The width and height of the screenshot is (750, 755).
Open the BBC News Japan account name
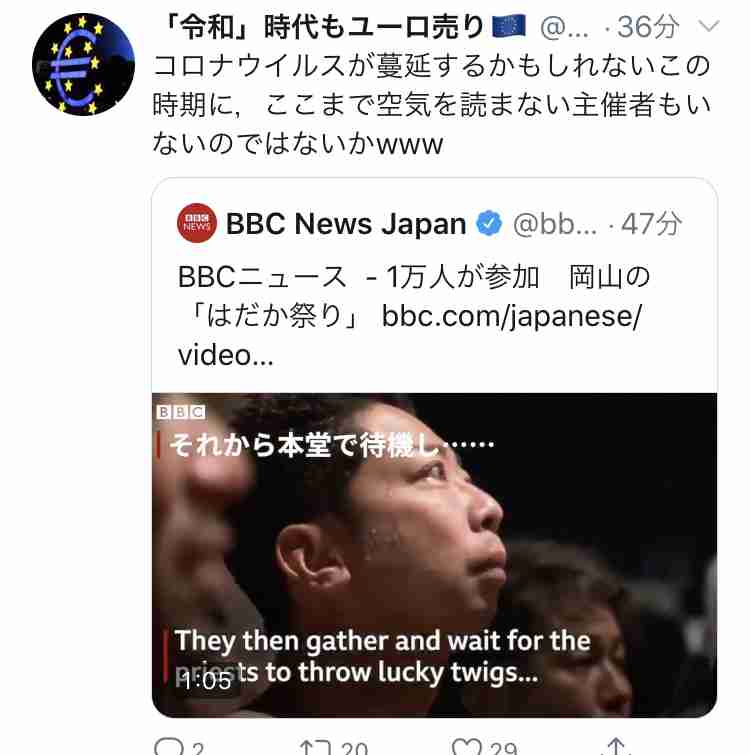346,224
